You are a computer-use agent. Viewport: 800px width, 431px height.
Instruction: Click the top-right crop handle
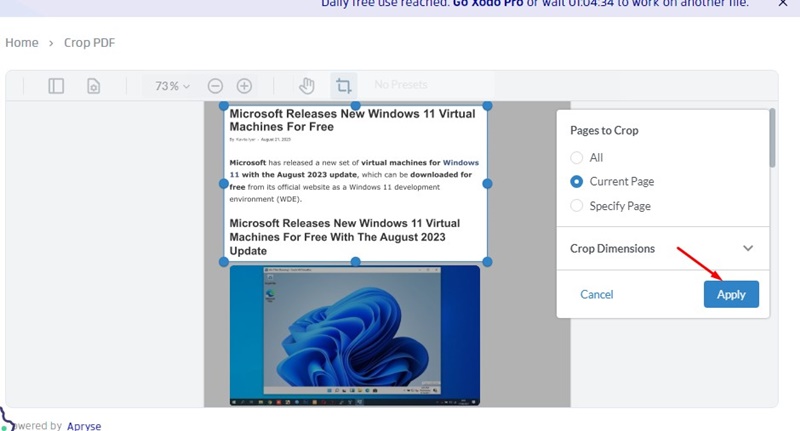[487, 106]
